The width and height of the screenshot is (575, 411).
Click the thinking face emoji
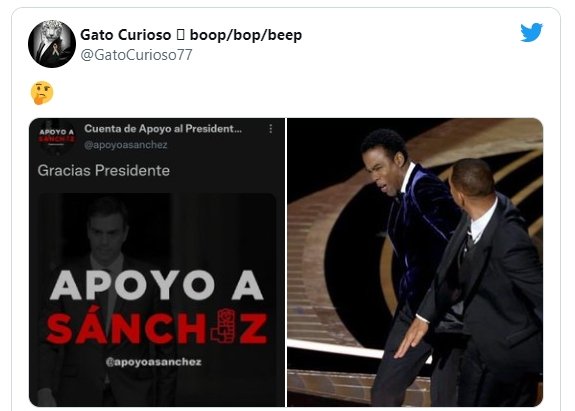click(42, 93)
